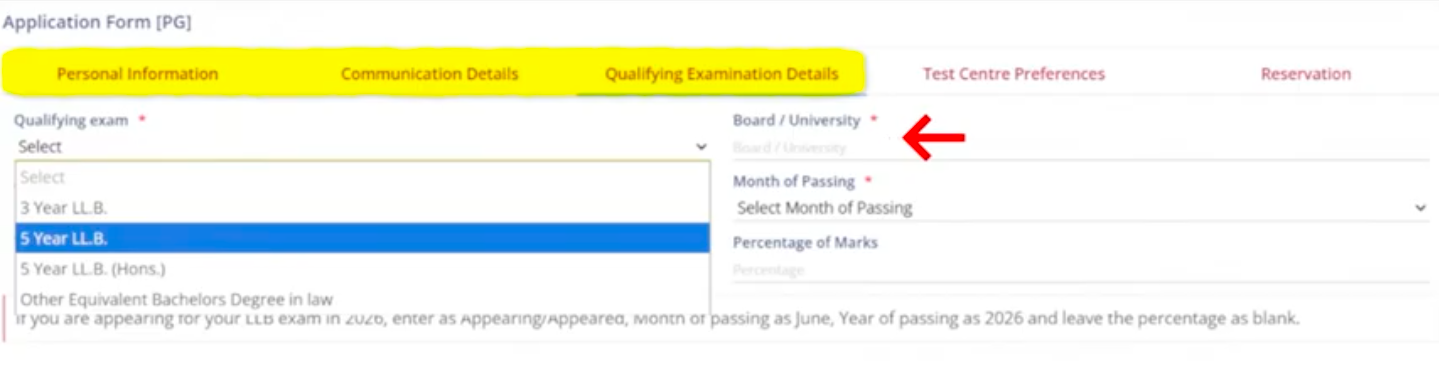Go to Test Centre Preferences tab
The height and width of the screenshot is (367, 1439).
[x=1013, y=74]
